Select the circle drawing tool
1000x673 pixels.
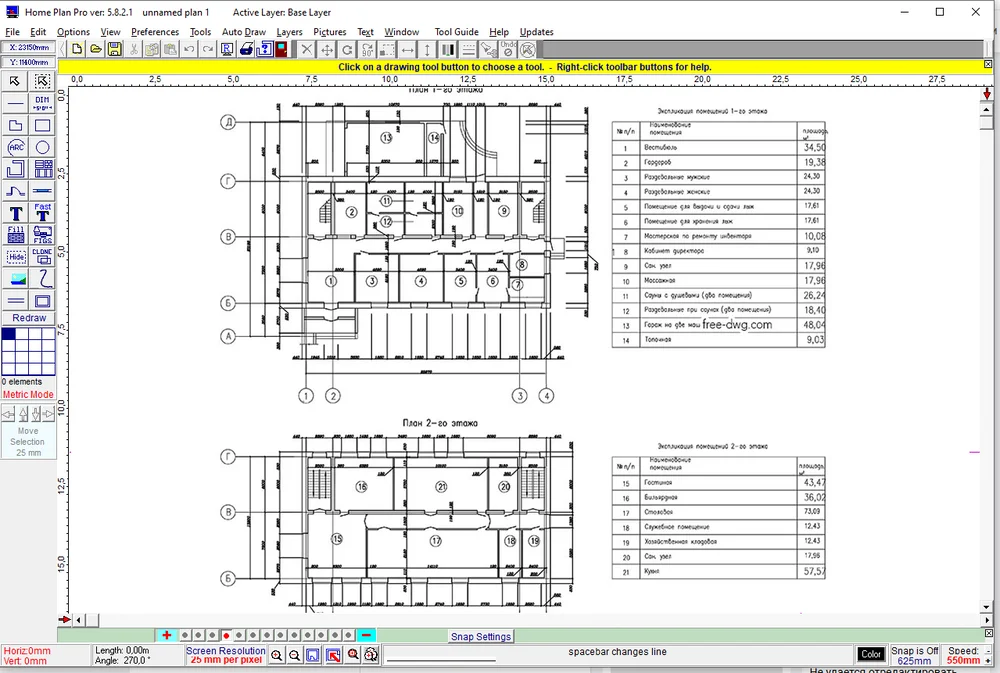[43, 147]
